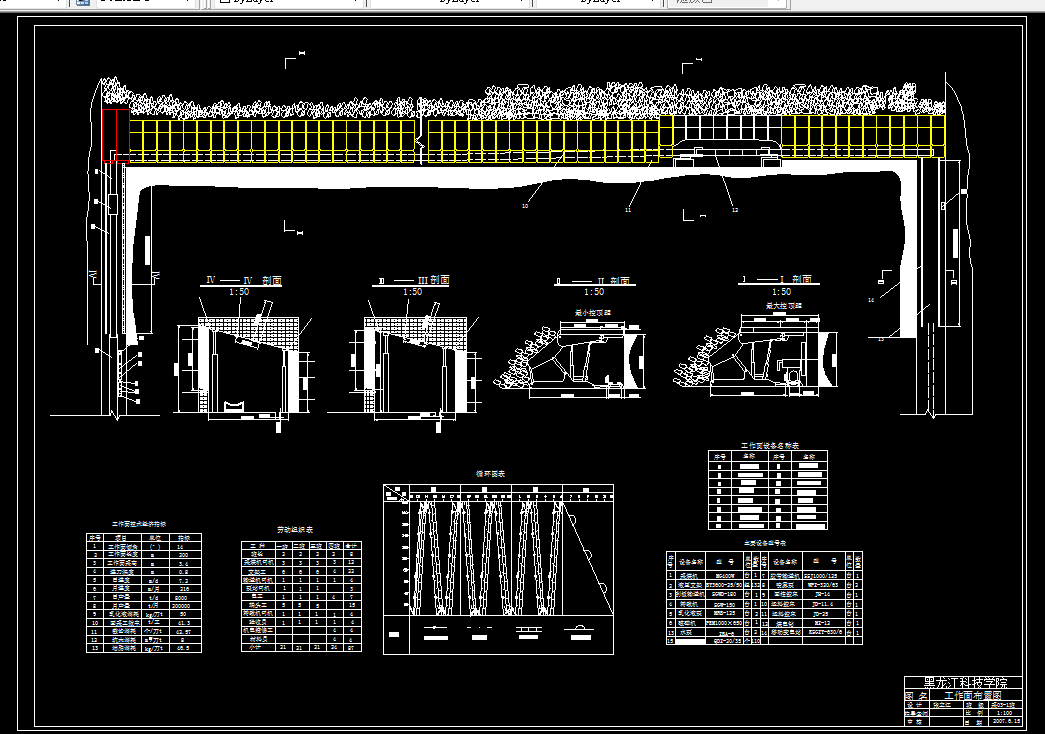Click callout number 12 below the shearer
This screenshot has height=734, width=1045.
pyautogui.click(x=735, y=210)
